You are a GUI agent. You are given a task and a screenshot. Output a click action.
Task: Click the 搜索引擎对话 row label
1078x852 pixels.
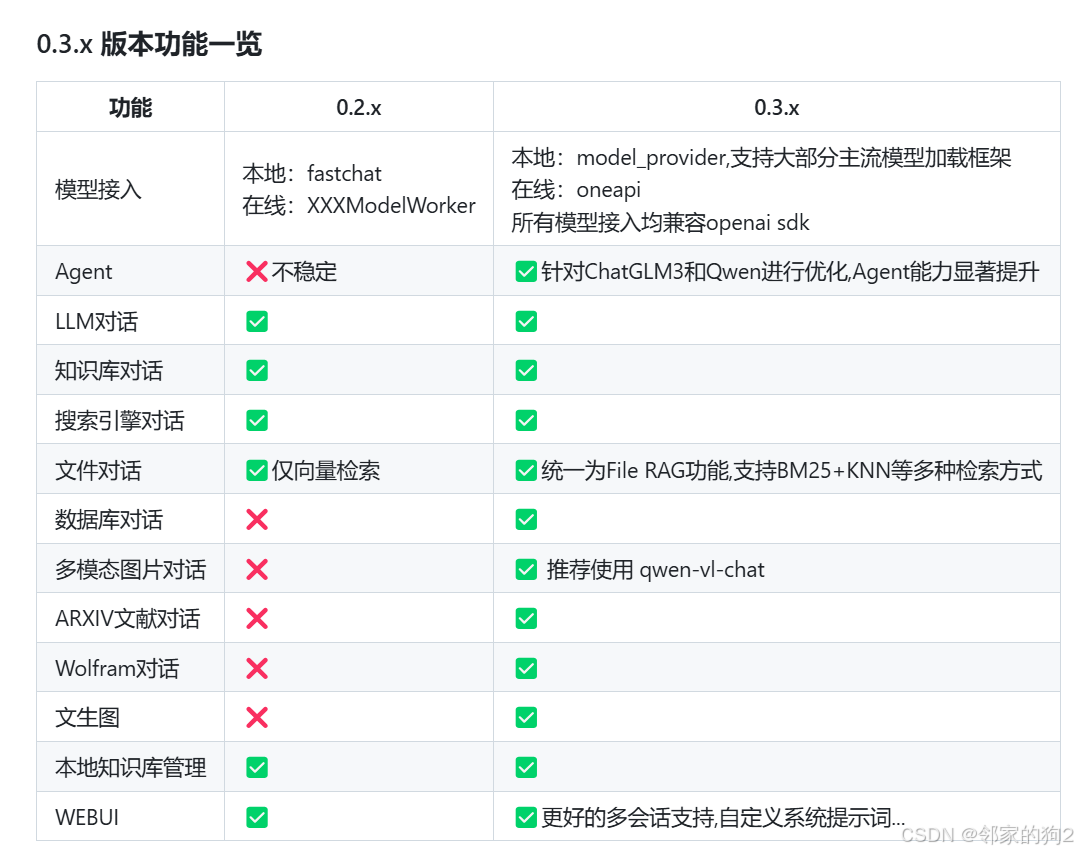pyautogui.click(x=120, y=420)
